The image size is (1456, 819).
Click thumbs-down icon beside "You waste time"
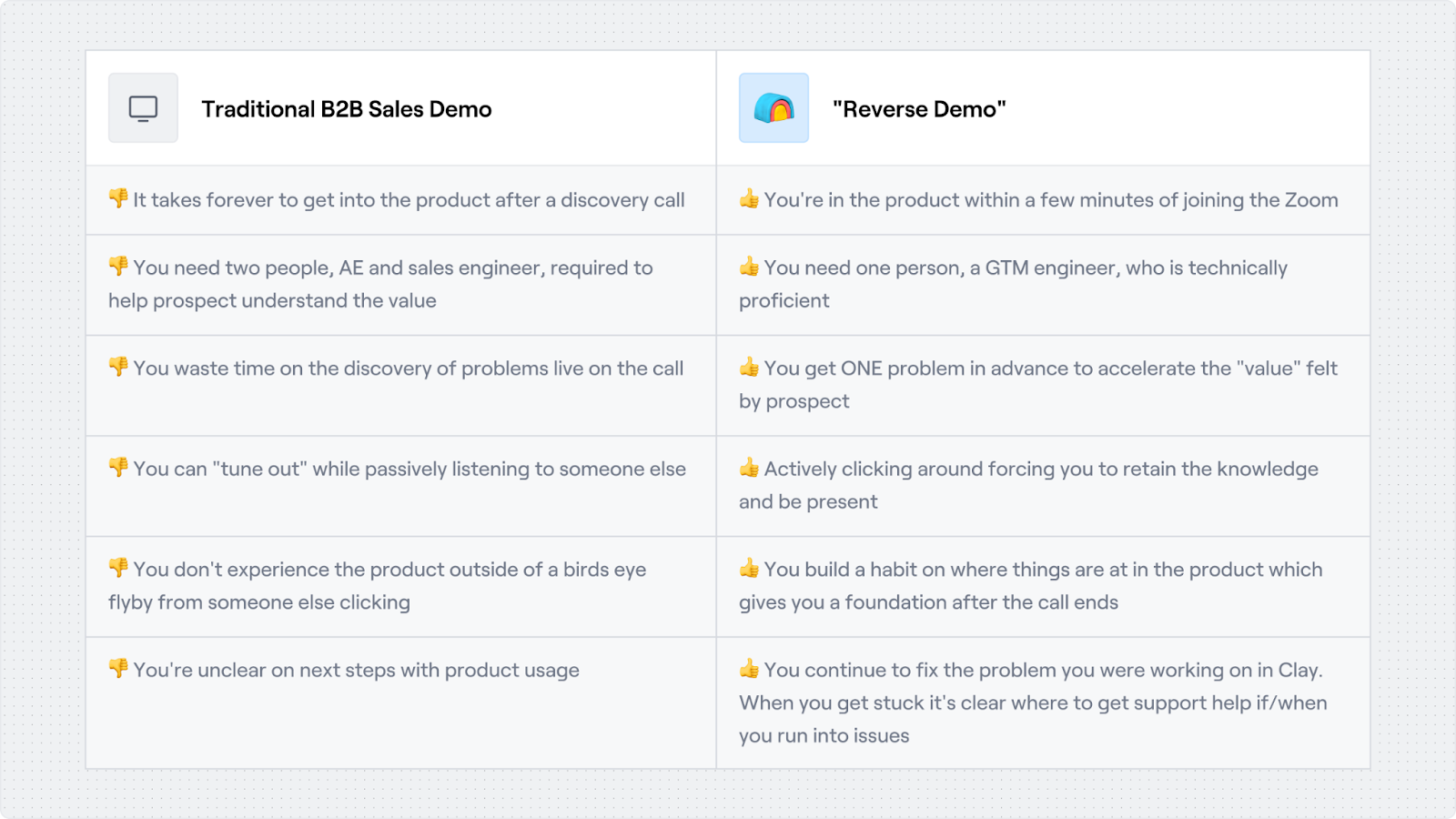[x=118, y=367]
